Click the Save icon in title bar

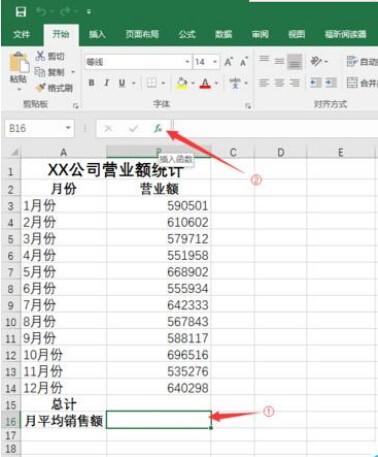coord(21,12)
